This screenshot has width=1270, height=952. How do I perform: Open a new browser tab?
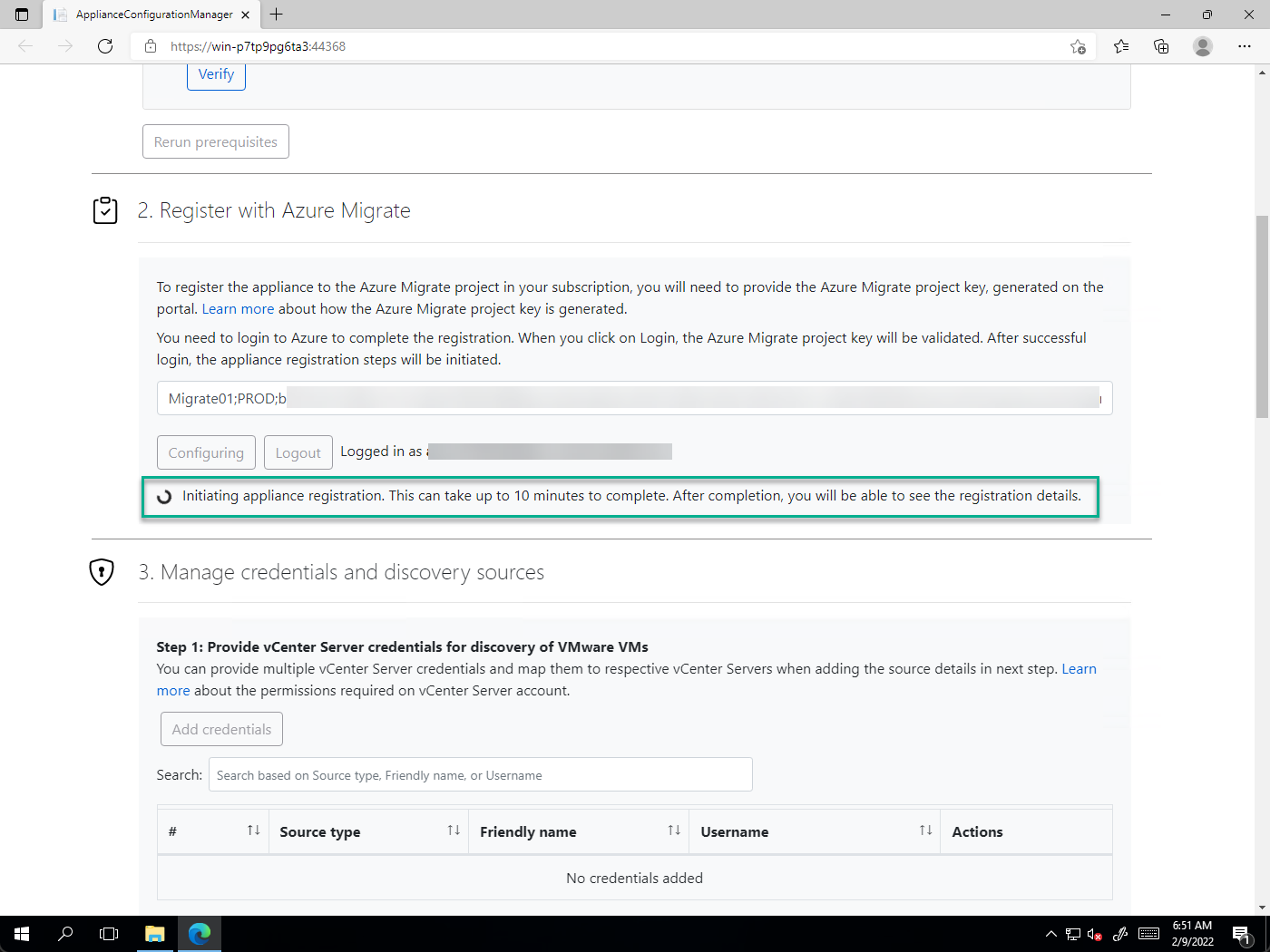(x=277, y=15)
